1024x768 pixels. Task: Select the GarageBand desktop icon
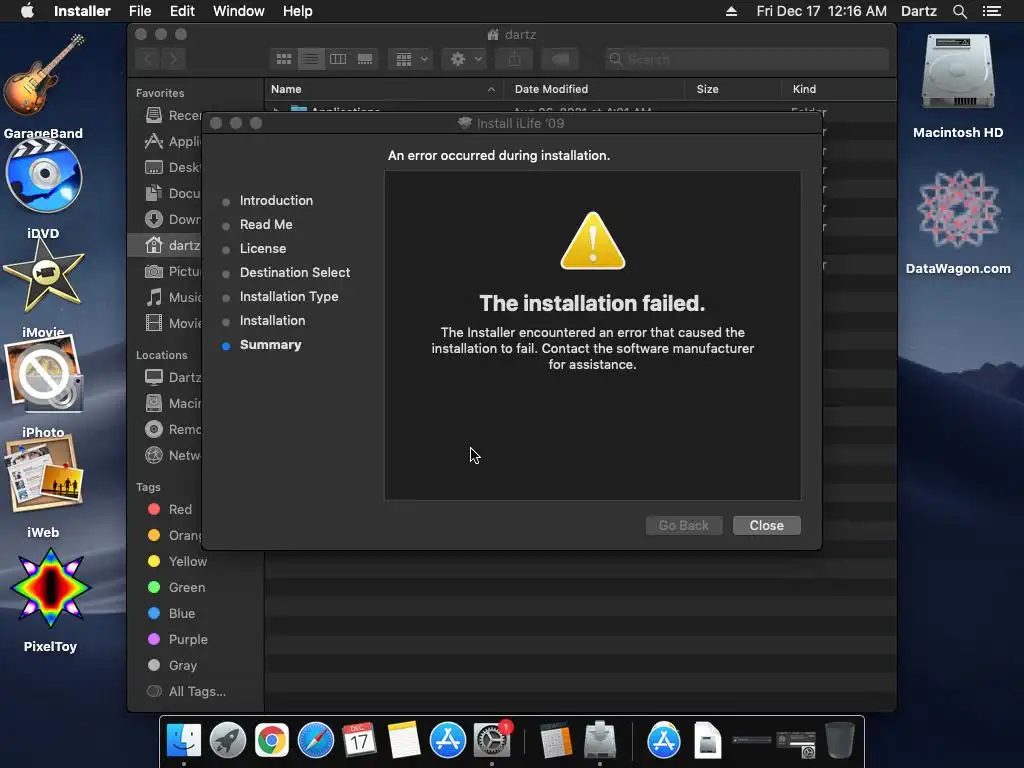tap(43, 87)
